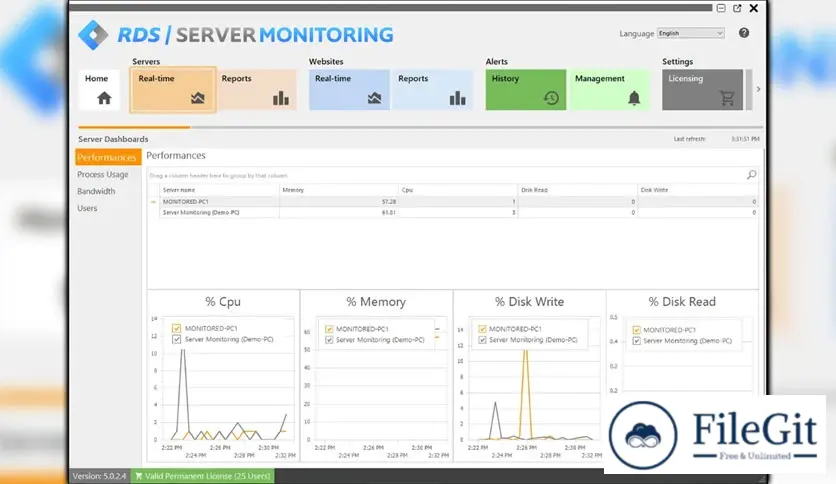The width and height of the screenshot is (836, 484).
Task: Open Alerts History tile
Action: (526, 90)
